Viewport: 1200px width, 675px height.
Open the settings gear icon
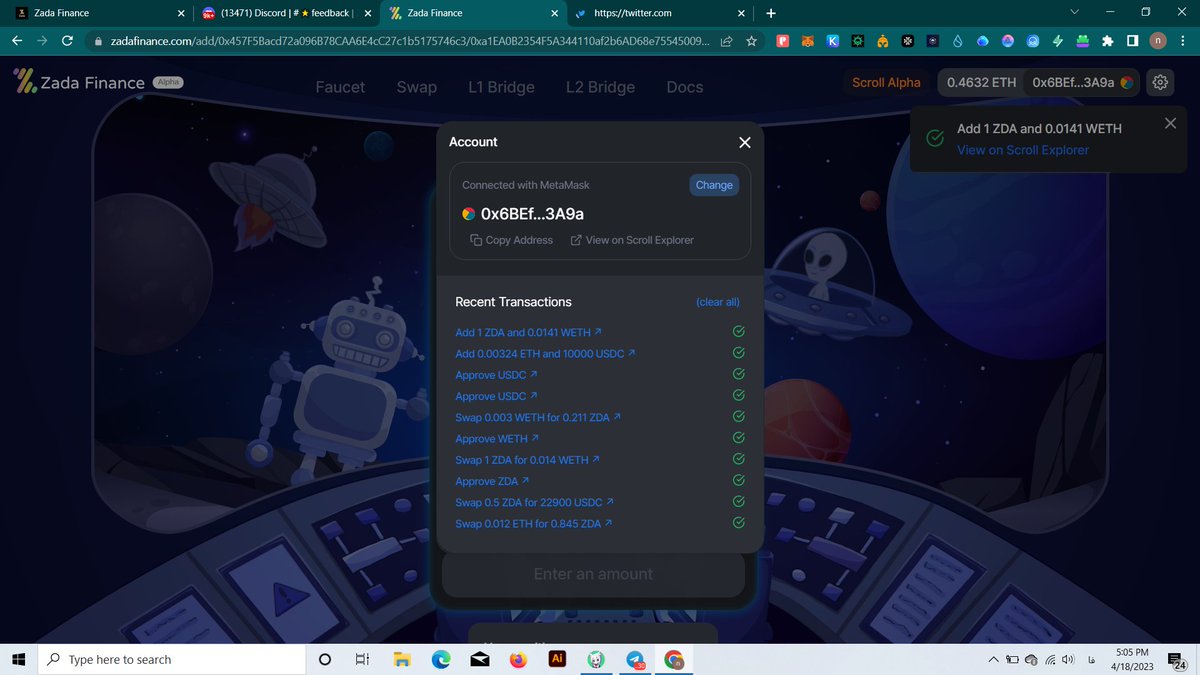[1160, 83]
